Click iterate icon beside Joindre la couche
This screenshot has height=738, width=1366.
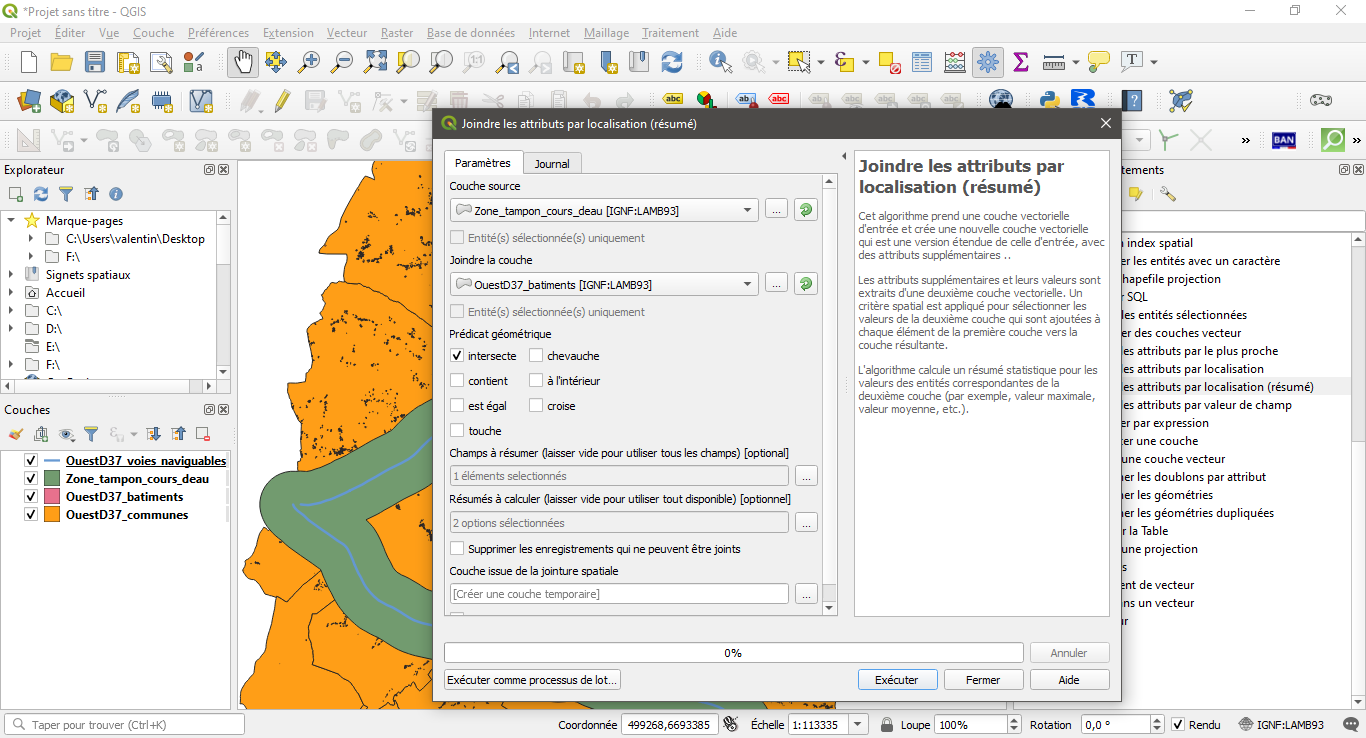tap(805, 284)
